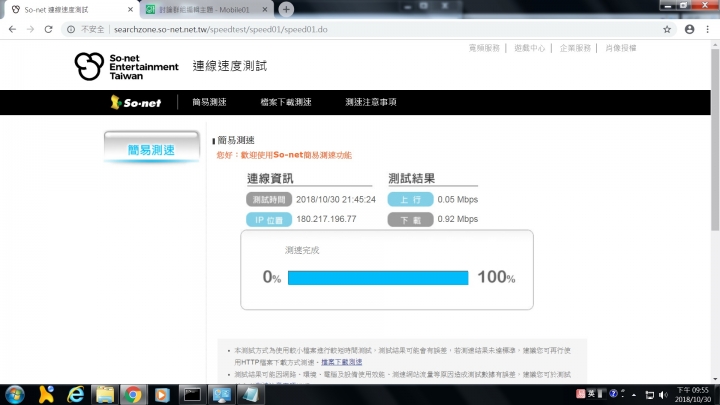Click the blue help icon in the tray
Viewport: 720px width, 405px height.
613,394
